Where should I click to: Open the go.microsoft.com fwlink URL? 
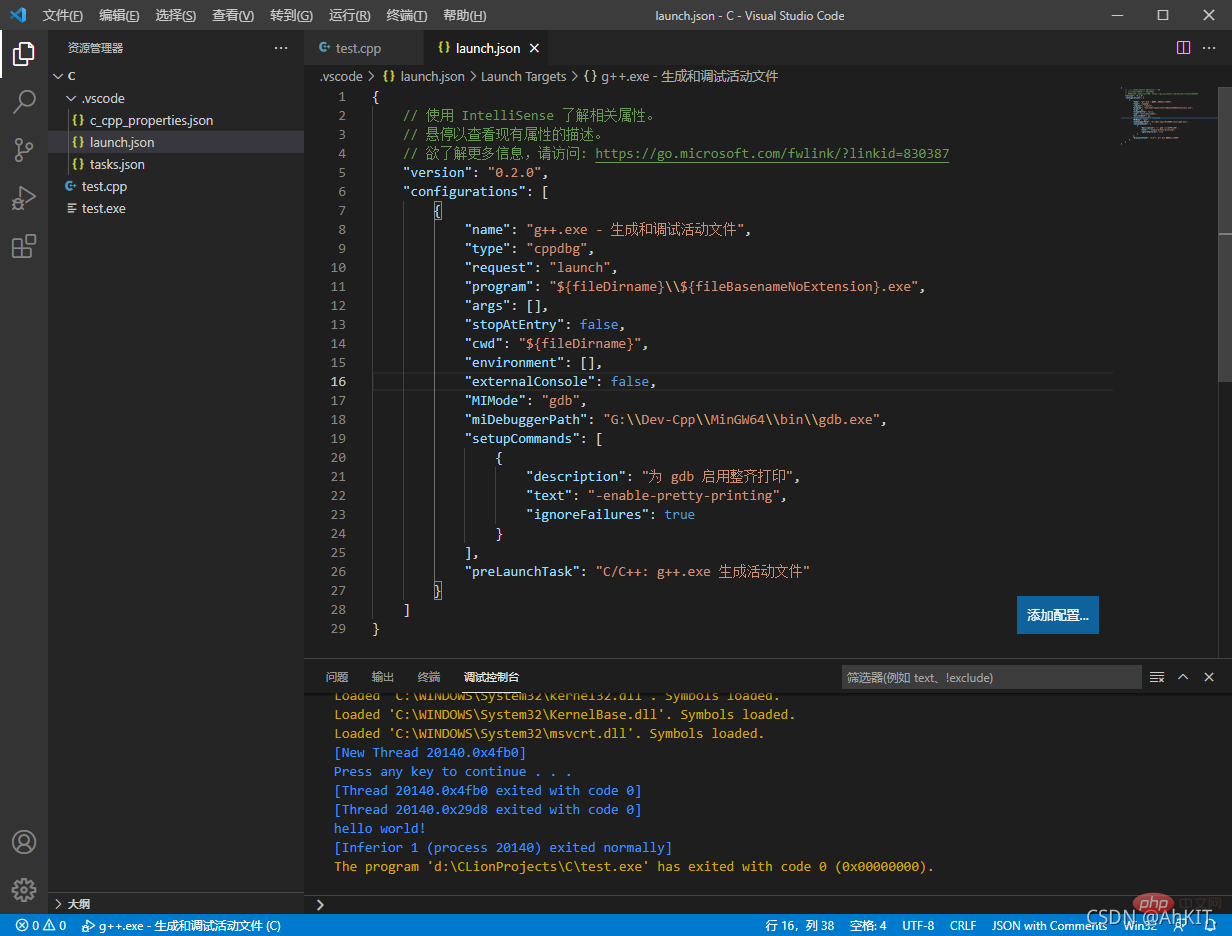point(771,154)
